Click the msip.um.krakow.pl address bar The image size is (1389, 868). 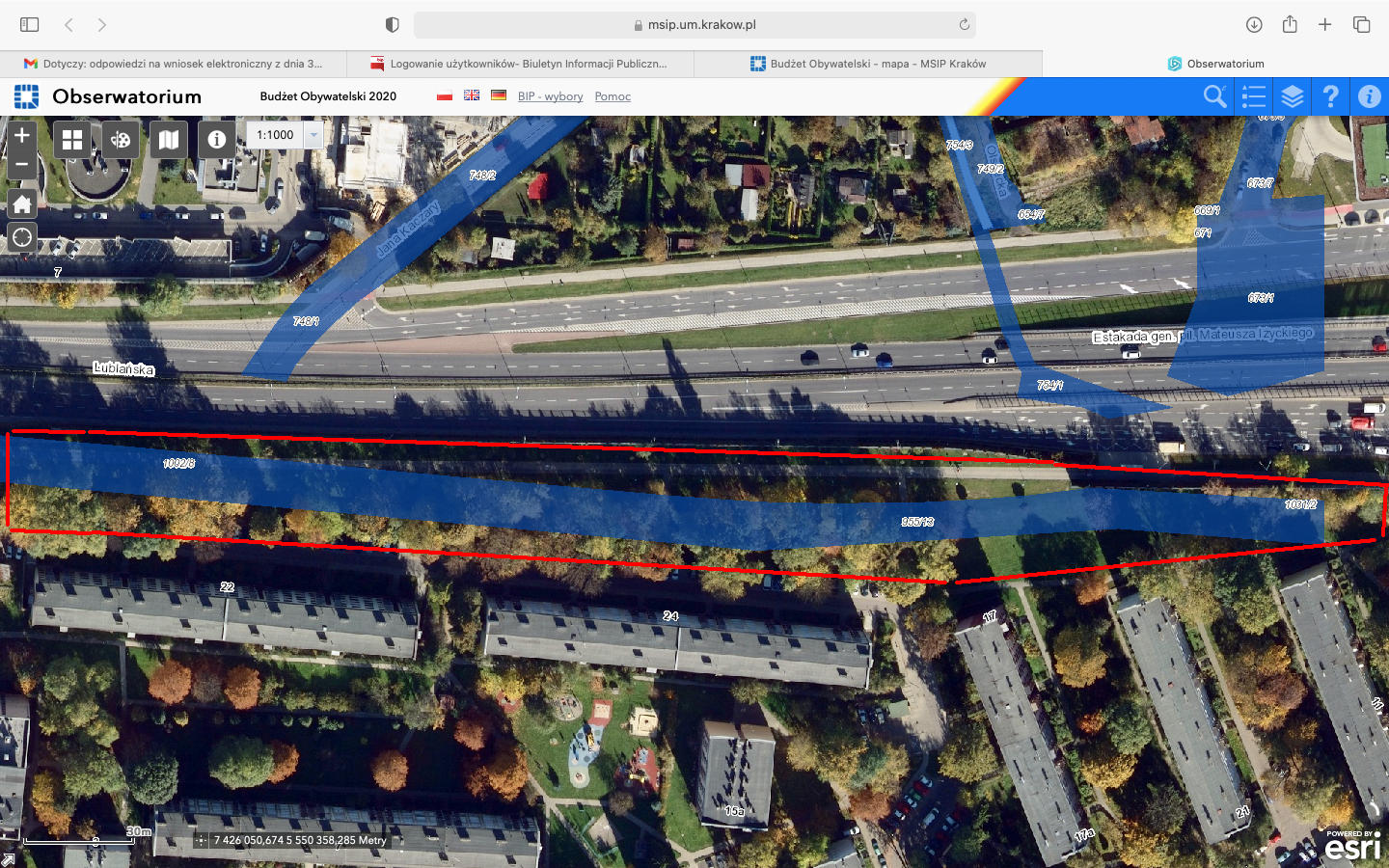click(x=694, y=25)
